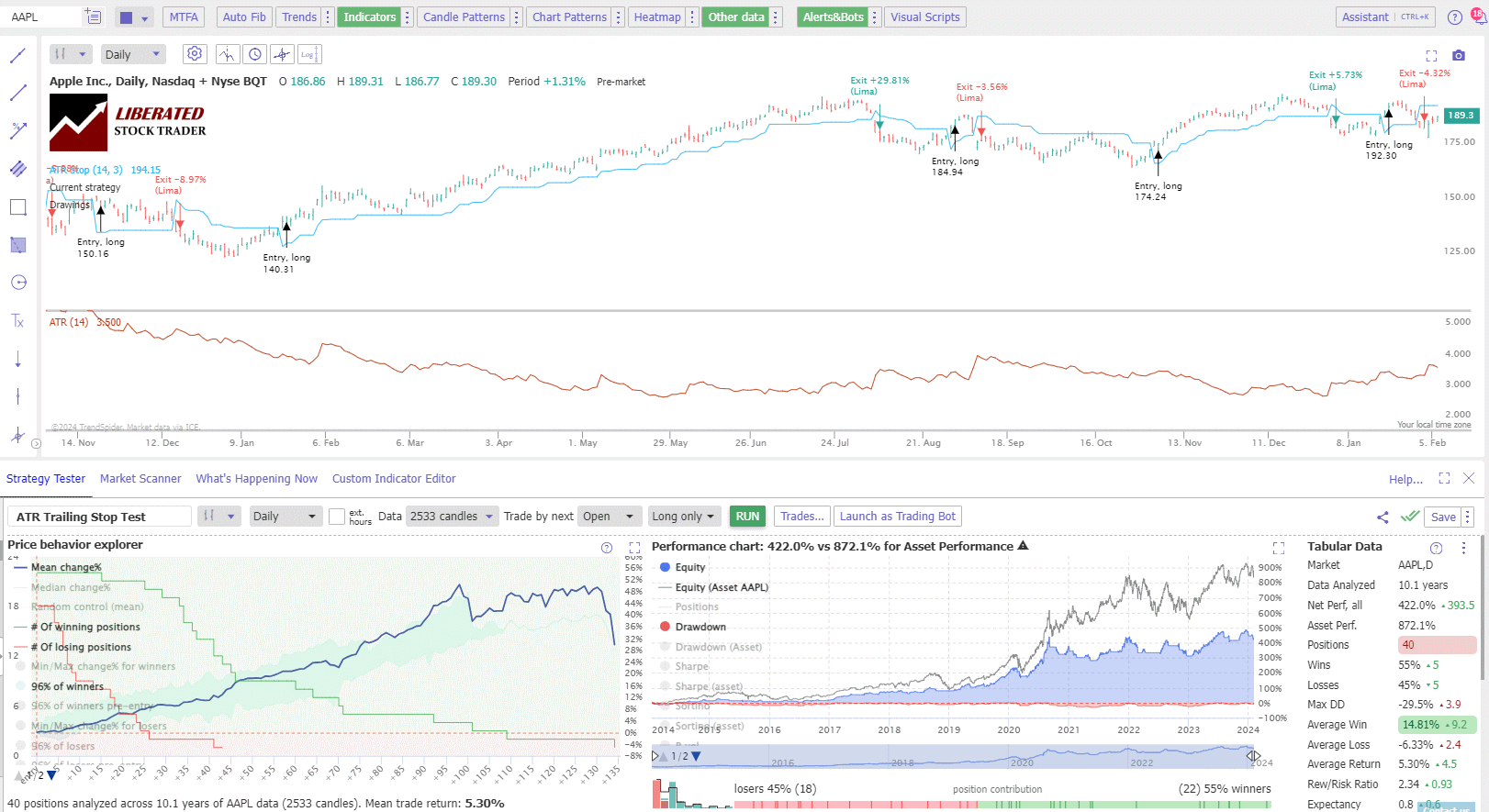The width and height of the screenshot is (1489, 812).
Task: Select the ray/trendline tool below the line tool
Action: point(17,93)
